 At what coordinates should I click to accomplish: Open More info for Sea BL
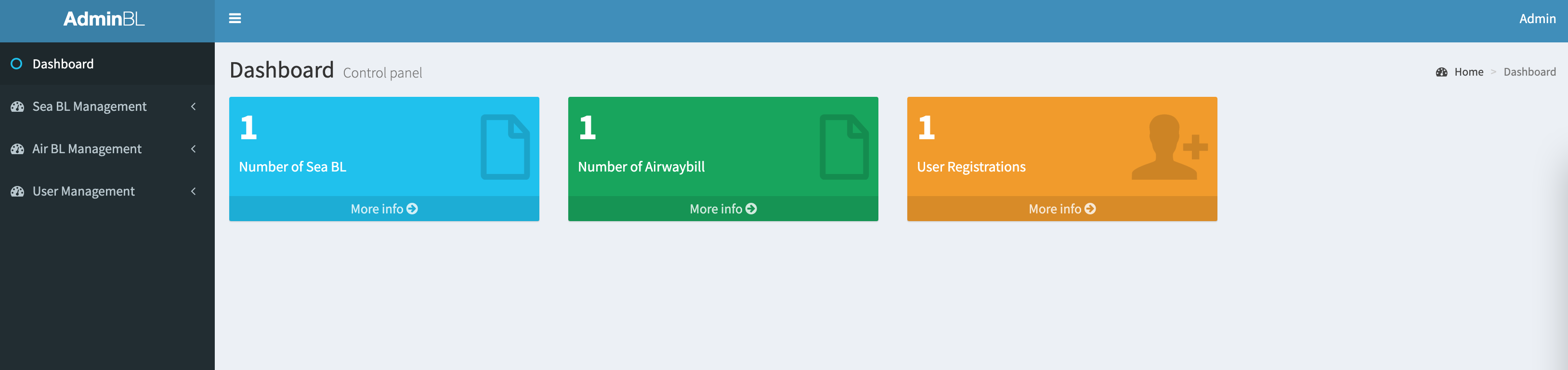(384, 209)
